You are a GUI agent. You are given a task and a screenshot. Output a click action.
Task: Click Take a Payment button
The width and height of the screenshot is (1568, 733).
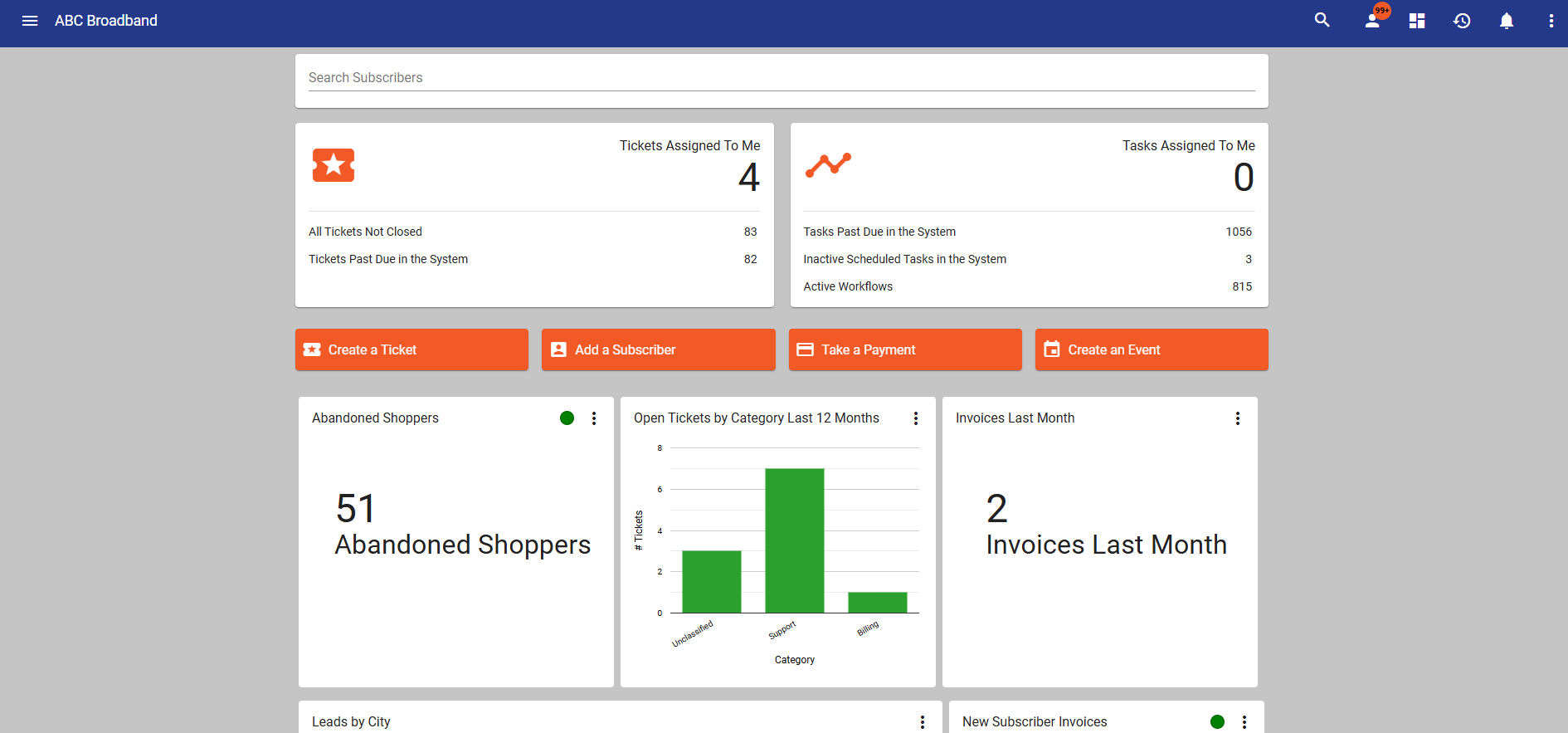pos(905,349)
